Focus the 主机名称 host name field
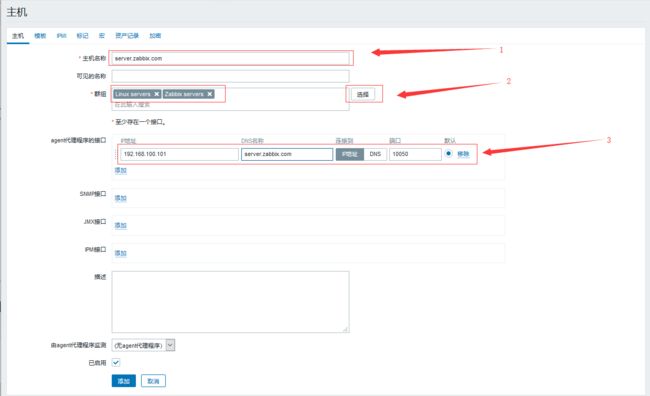Image resolution: width=650 pixels, height=396 pixels. pyautogui.click(x=230, y=58)
